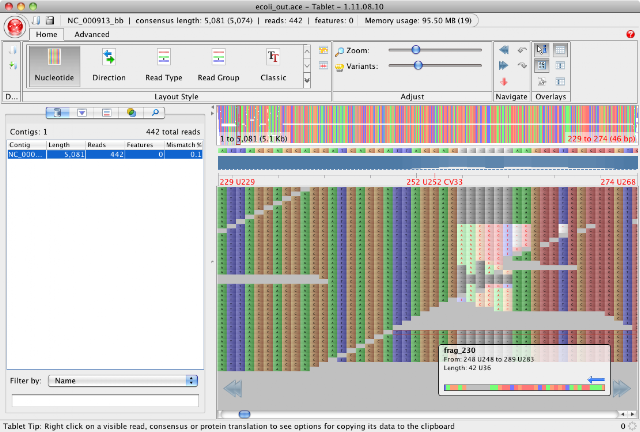Image resolution: width=640 pixels, height=432 pixels.
Task: Select the Home ribbon tab
Action: coord(47,34)
